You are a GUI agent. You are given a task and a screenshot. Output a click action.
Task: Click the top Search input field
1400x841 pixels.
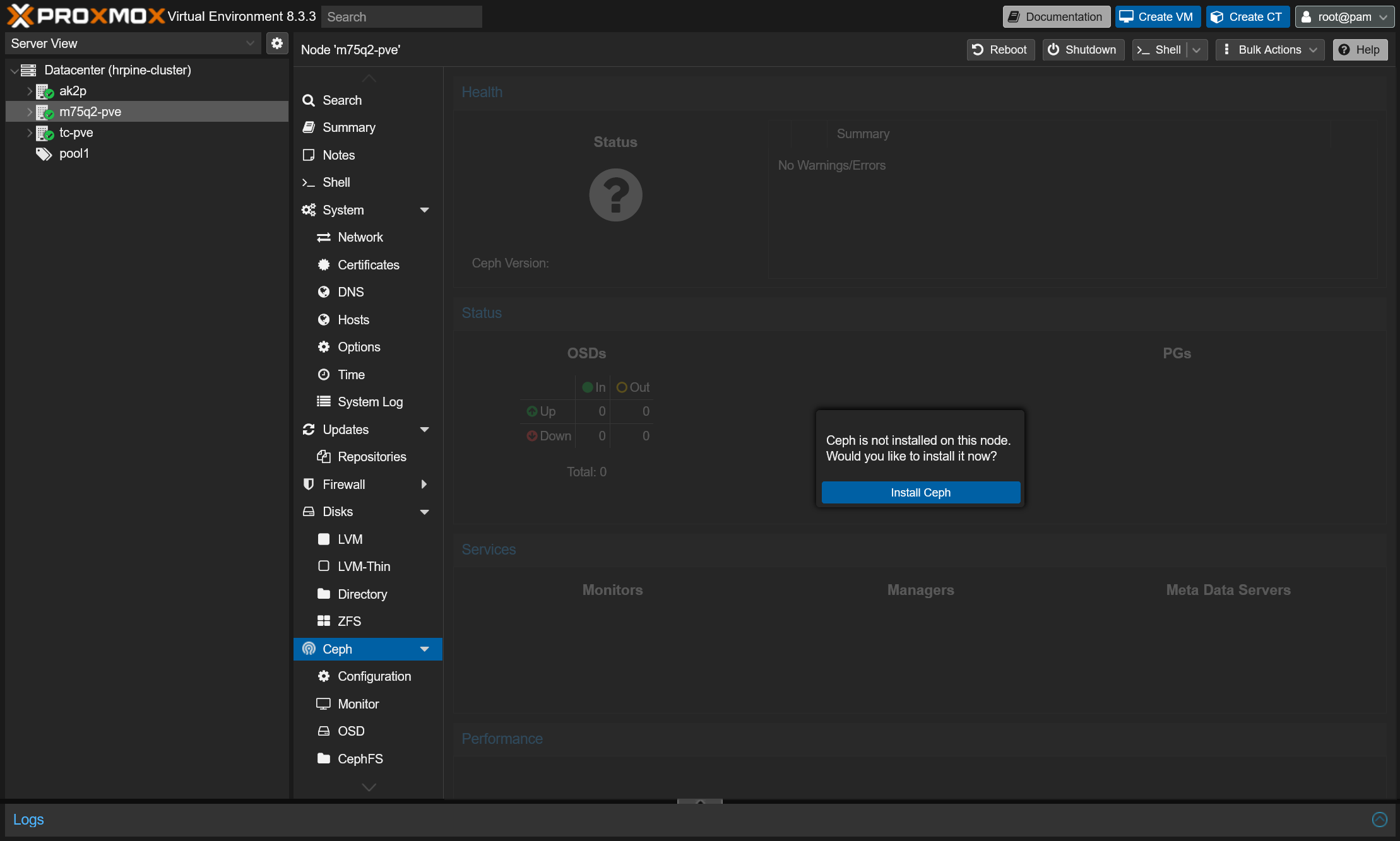[x=401, y=17]
